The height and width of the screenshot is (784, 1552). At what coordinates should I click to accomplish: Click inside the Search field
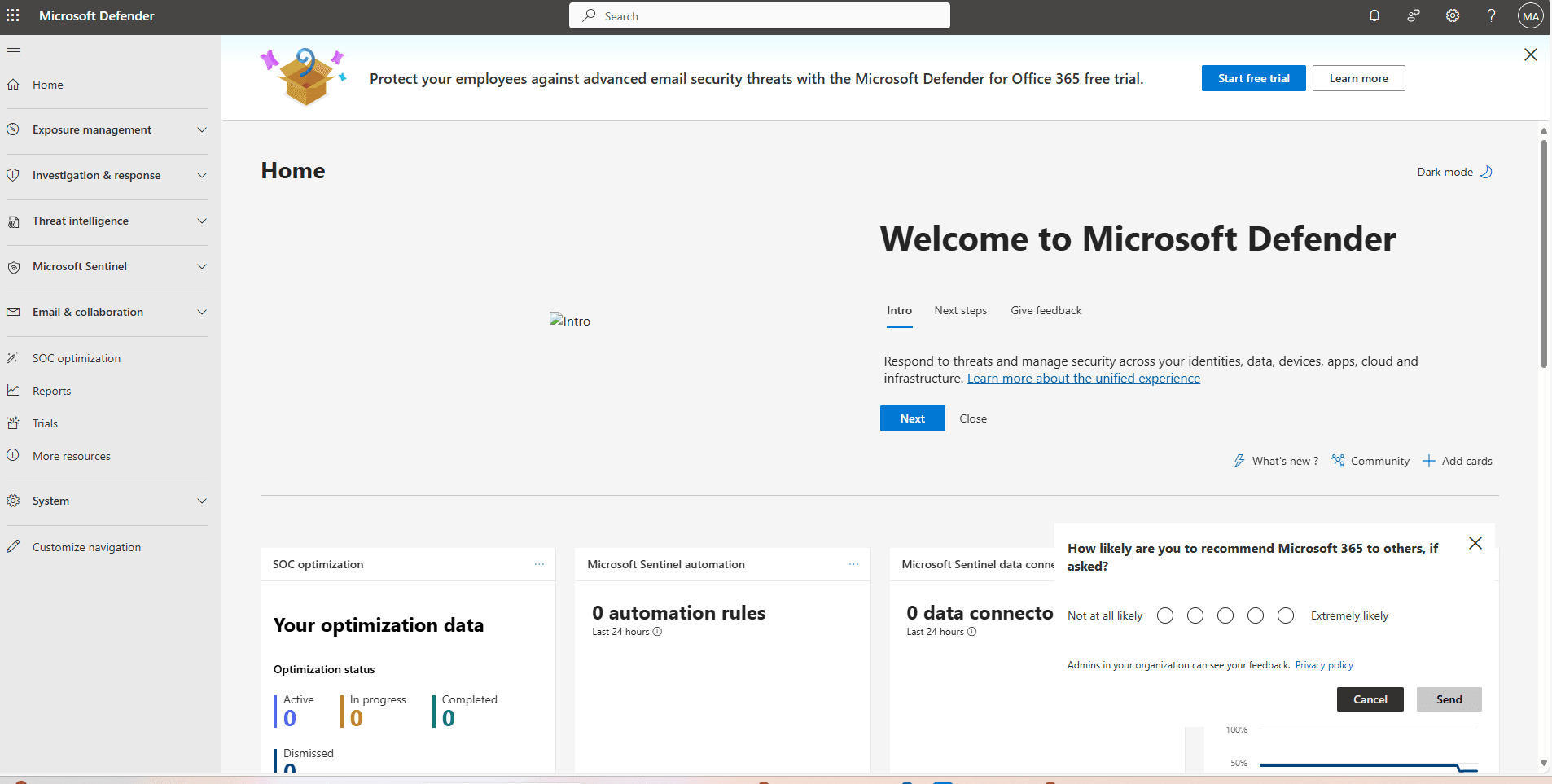point(759,15)
